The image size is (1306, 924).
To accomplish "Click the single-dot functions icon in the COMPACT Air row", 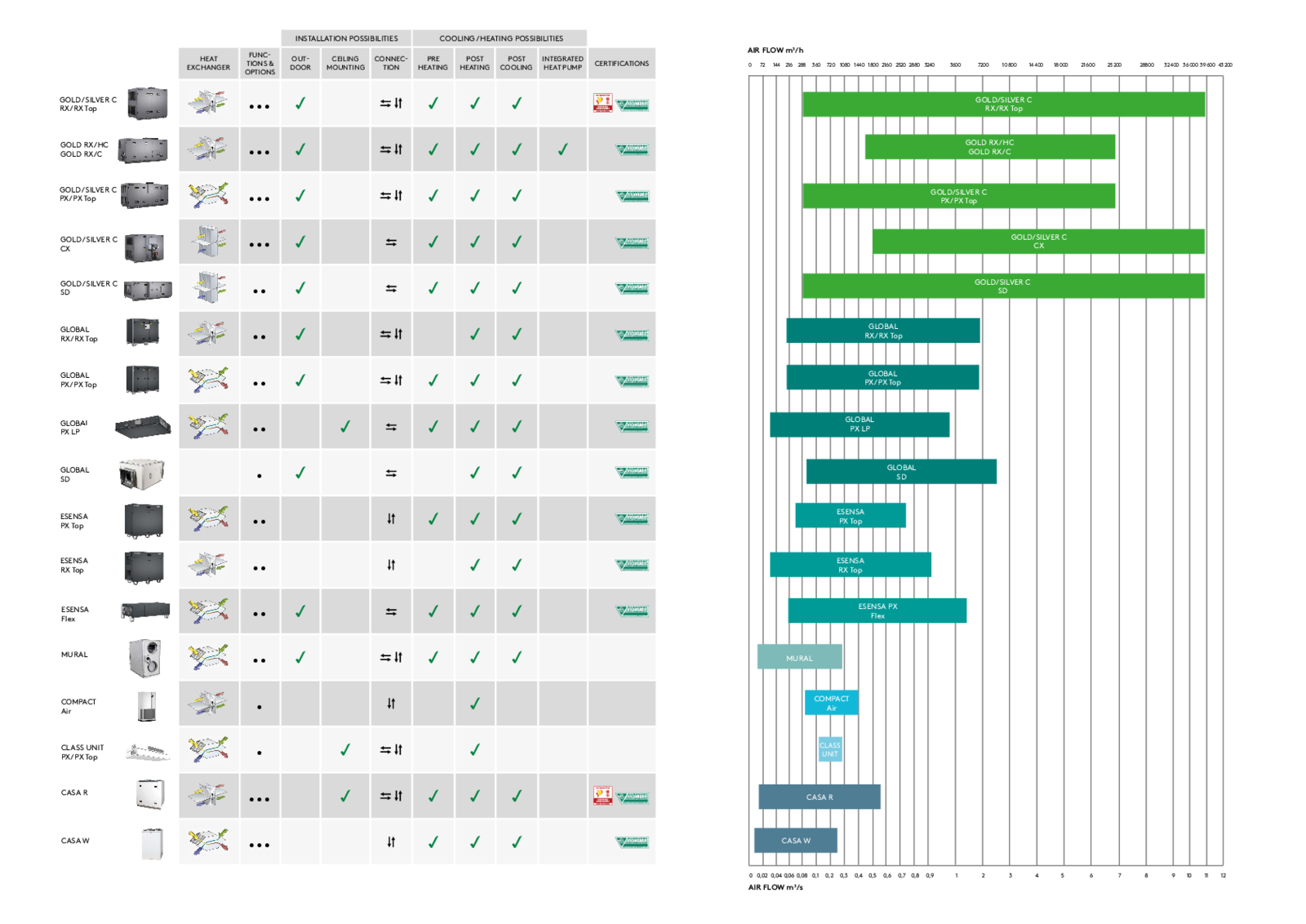I will pyautogui.click(x=260, y=707).
